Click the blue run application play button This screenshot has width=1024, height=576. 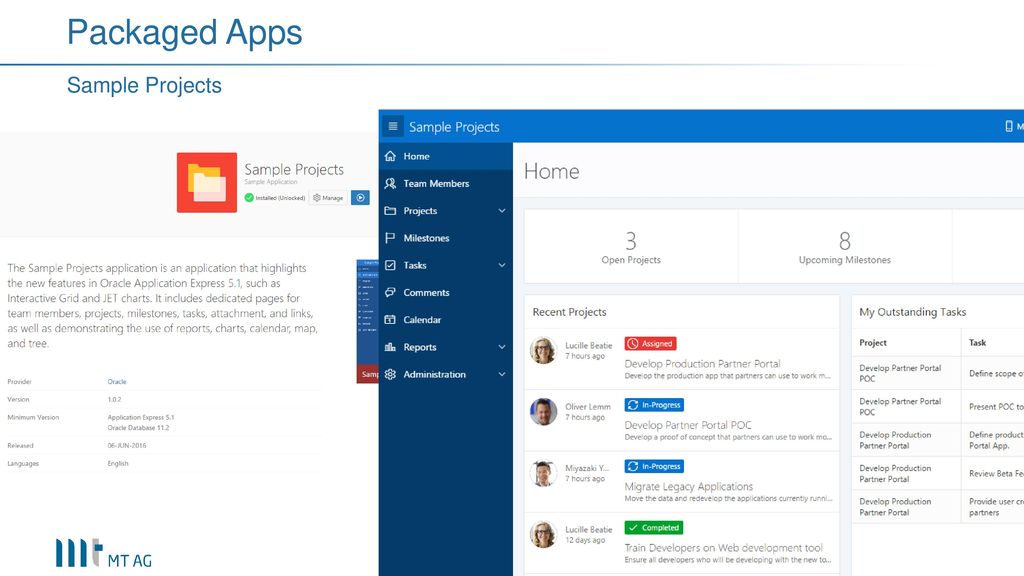360,197
